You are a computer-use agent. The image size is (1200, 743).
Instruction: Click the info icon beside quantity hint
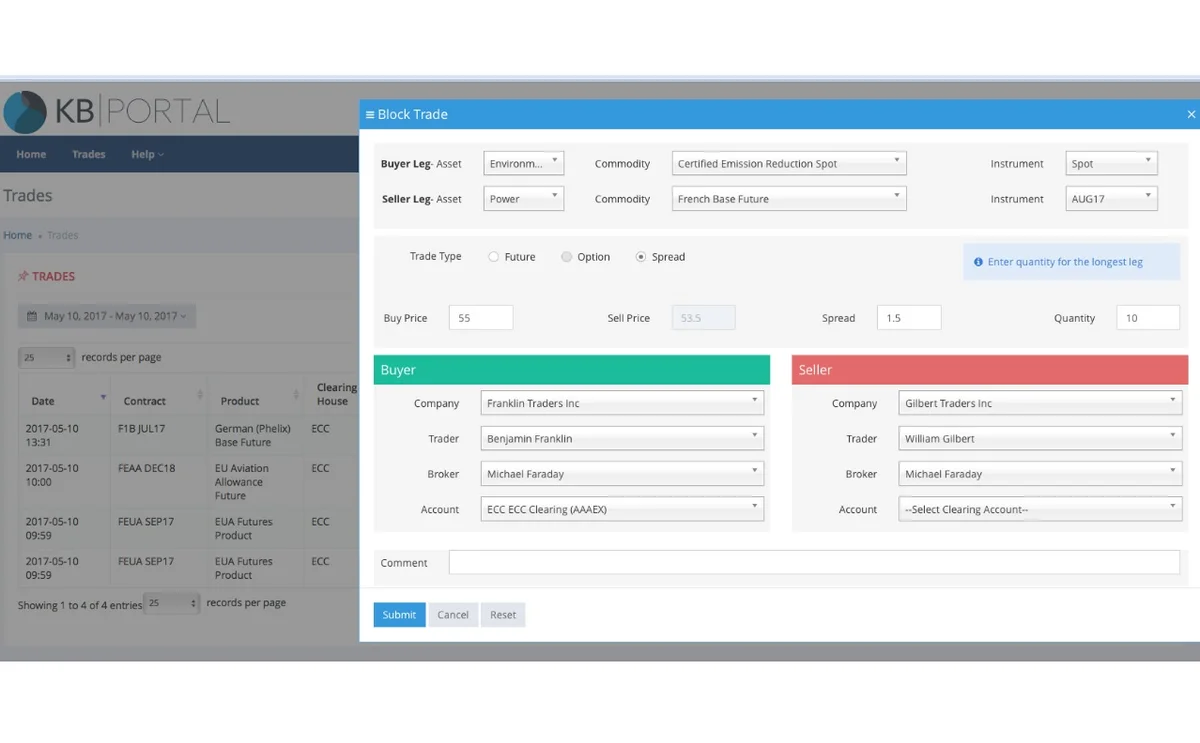click(x=978, y=262)
